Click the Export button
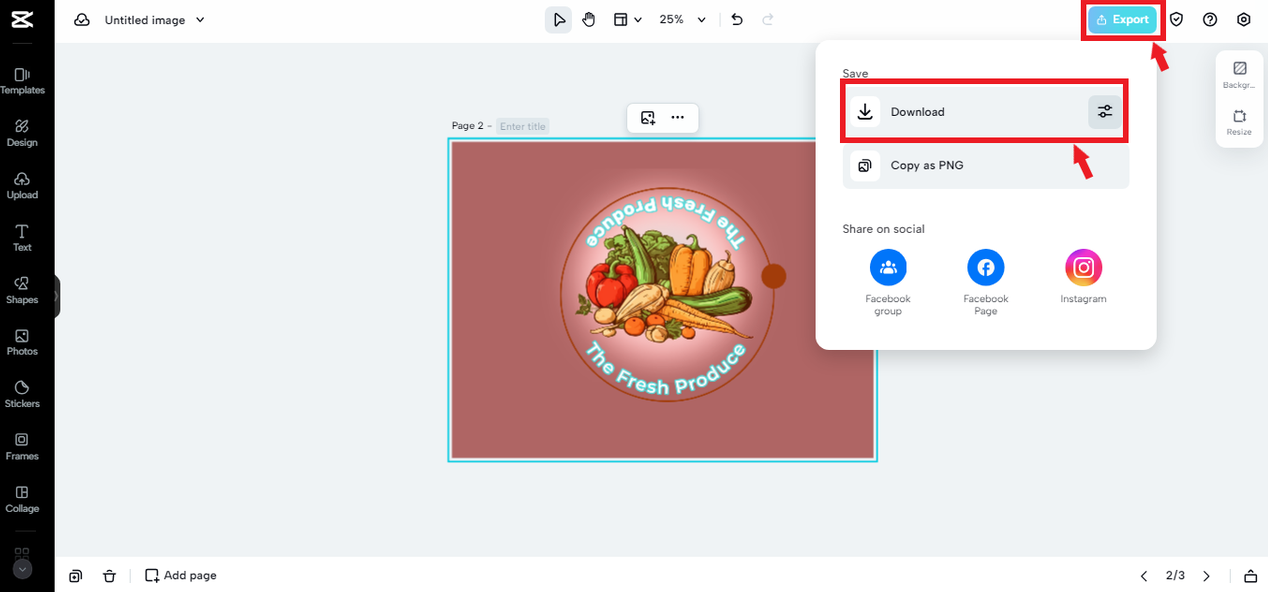The width and height of the screenshot is (1268, 592). (x=1122, y=19)
